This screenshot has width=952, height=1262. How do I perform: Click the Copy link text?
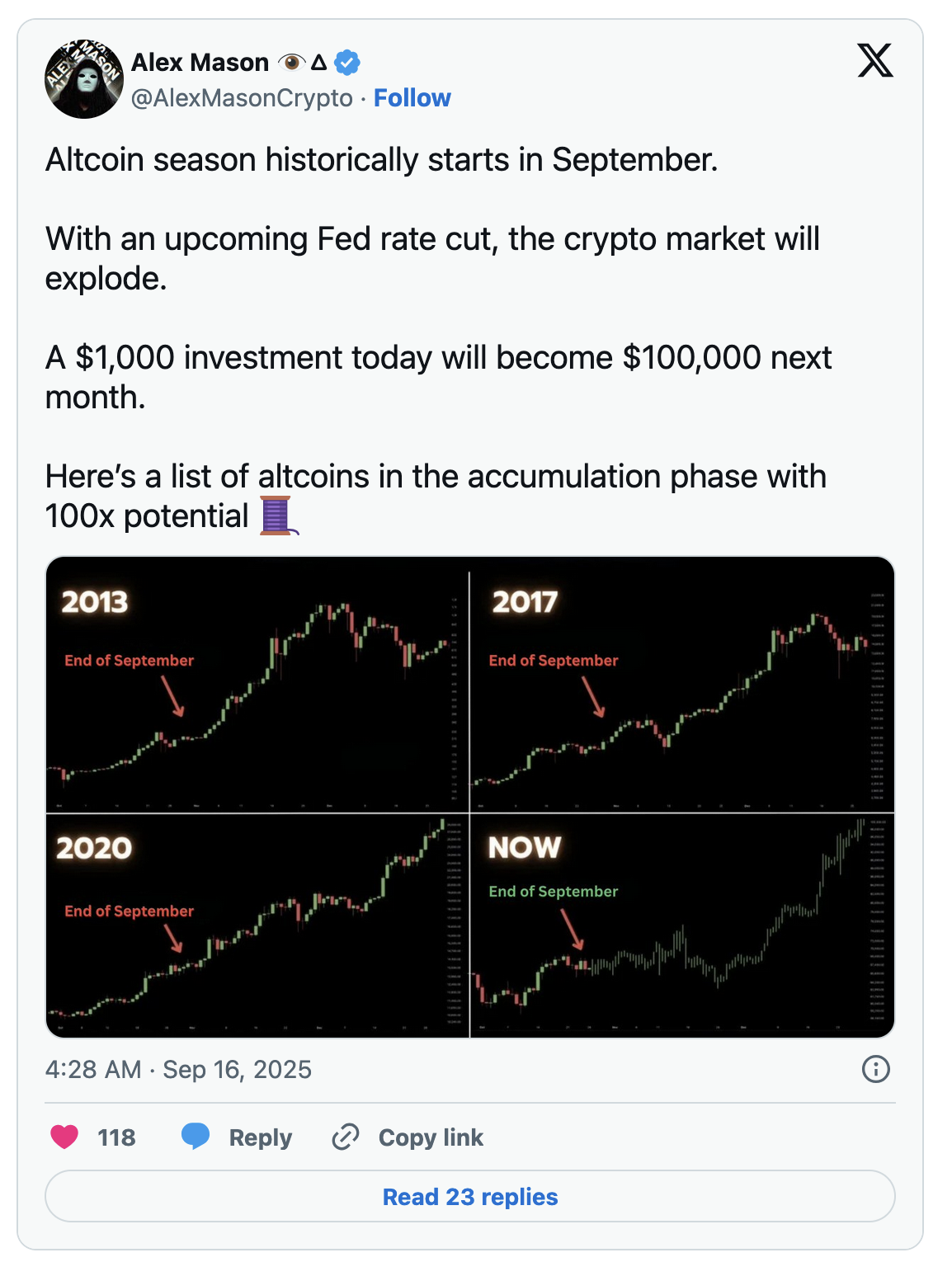pos(431,1137)
